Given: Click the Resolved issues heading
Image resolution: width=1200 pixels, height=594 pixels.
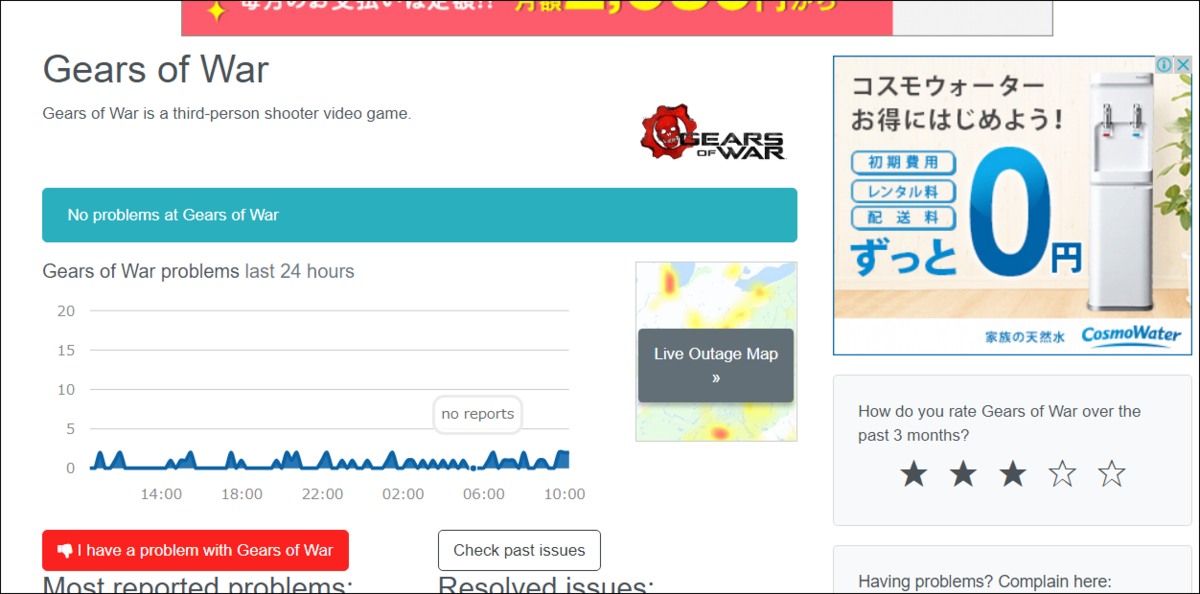Looking at the screenshot, I should coord(546,584).
